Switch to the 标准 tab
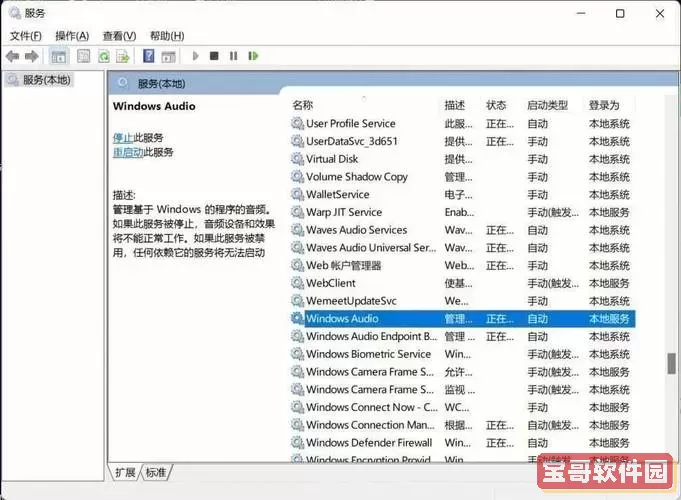The image size is (681, 500). pyautogui.click(x=156, y=472)
